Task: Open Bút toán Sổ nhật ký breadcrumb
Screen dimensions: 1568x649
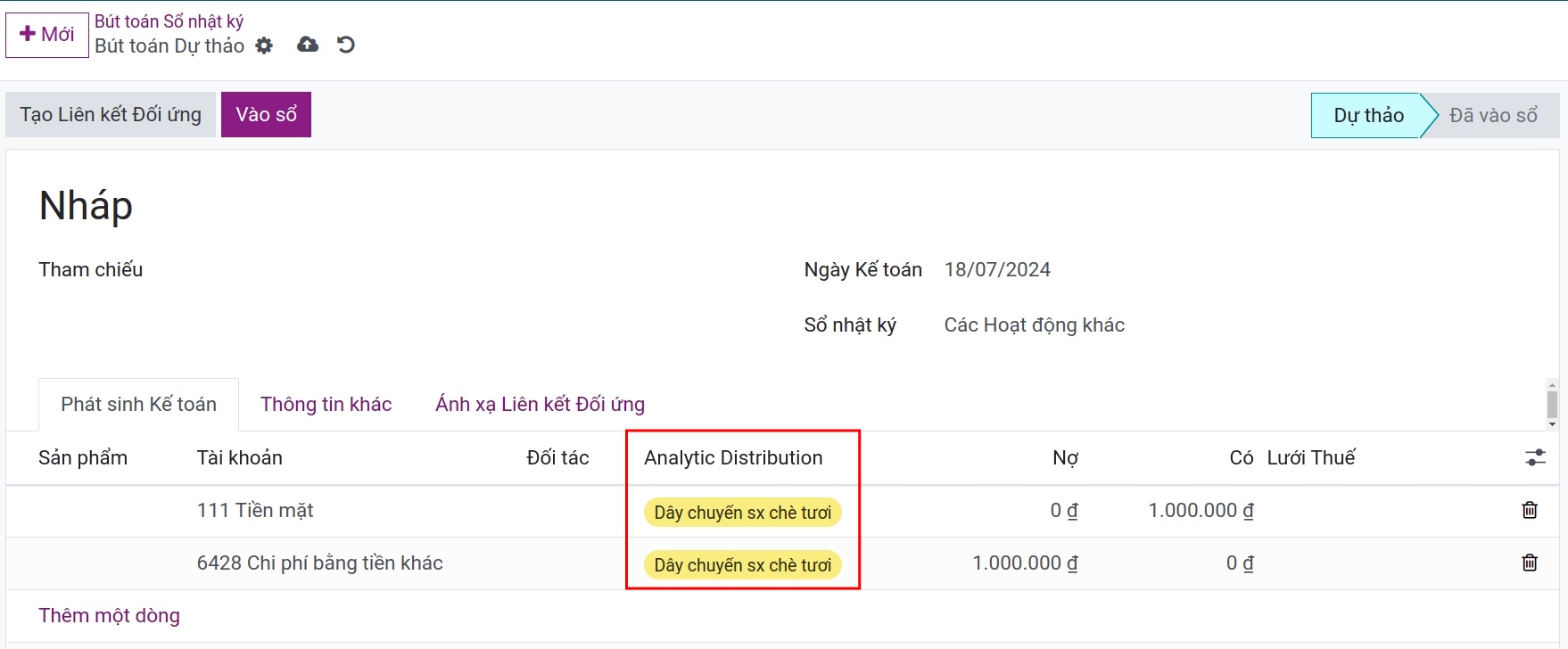Action: click(x=169, y=21)
